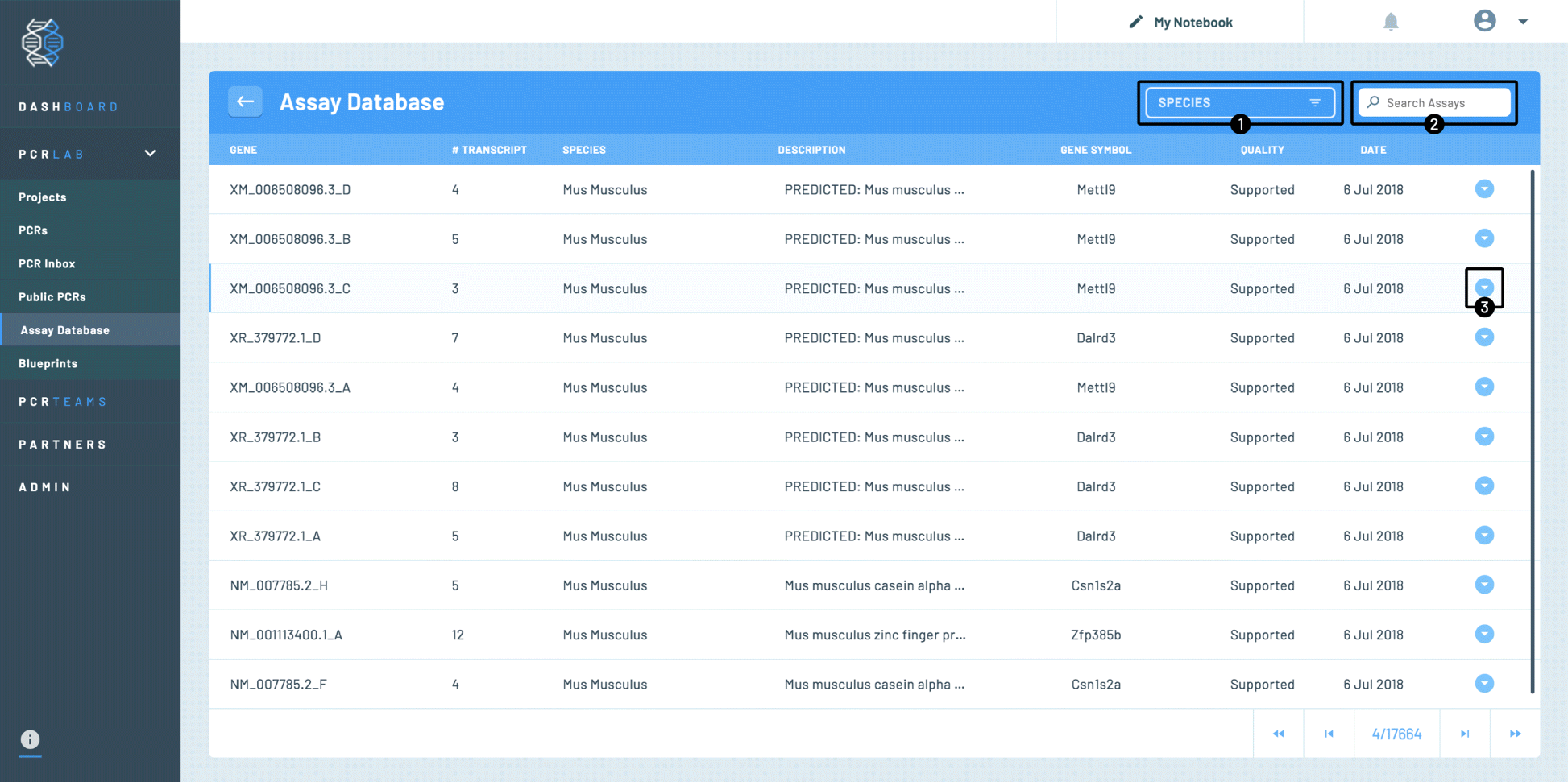1568x782 pixels.
Task: Jump back several pages with double-left arrow
Action: click(x=1278, y=734)
